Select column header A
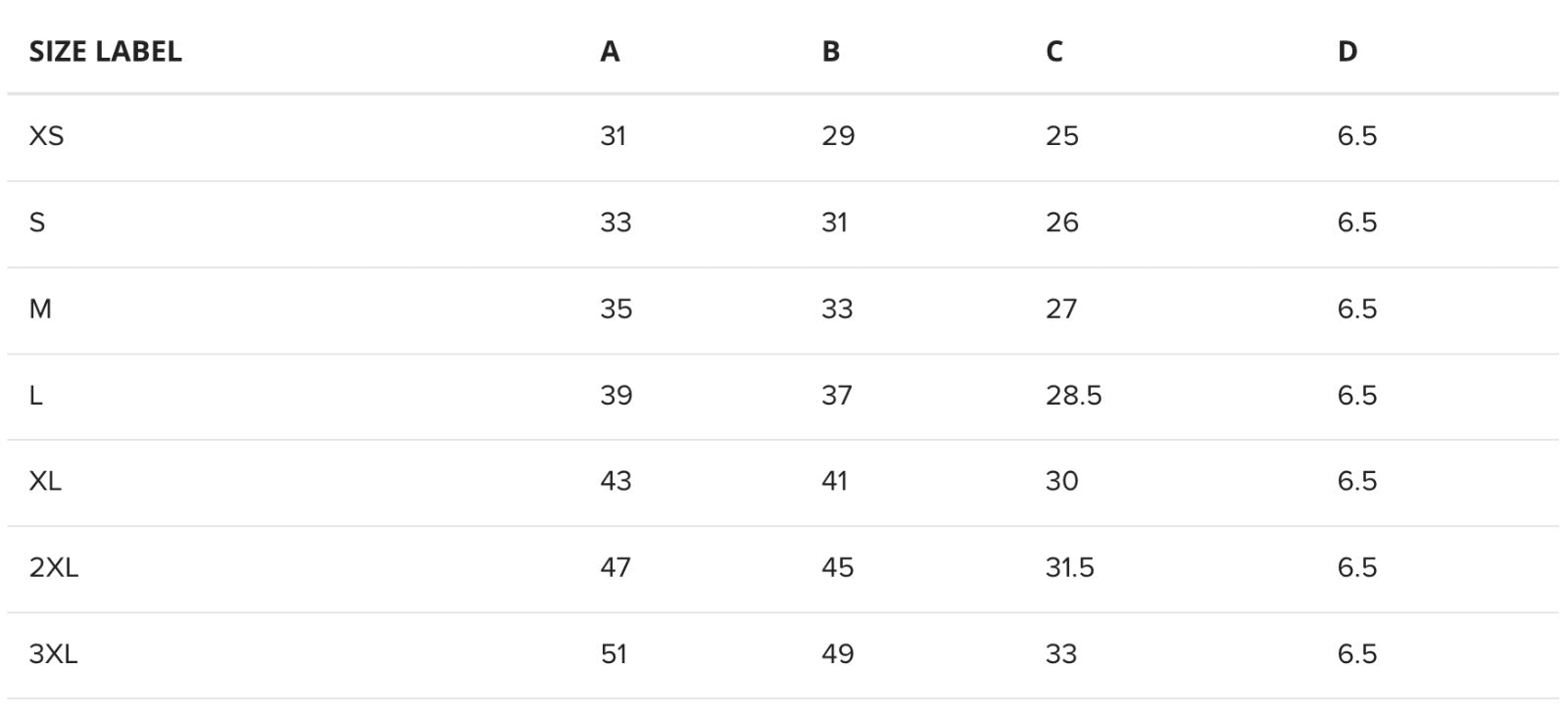The width and height of the screenshot is (1568, 719). pos(610,51)
